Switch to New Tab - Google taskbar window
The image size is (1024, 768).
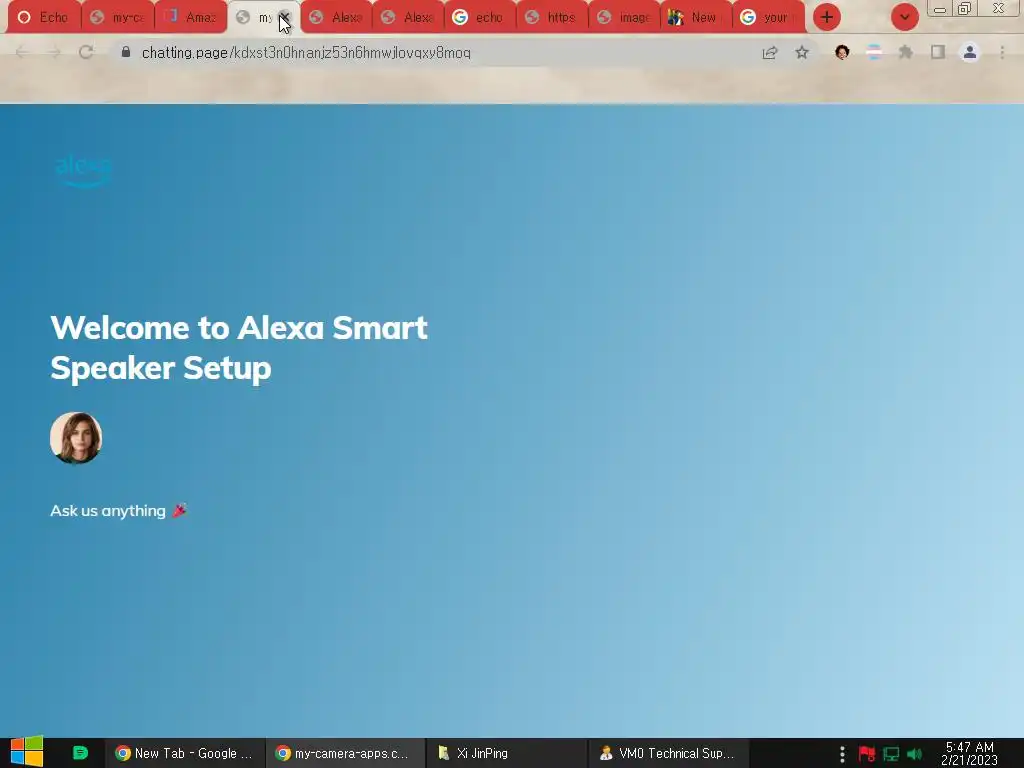tap(185, 753)
